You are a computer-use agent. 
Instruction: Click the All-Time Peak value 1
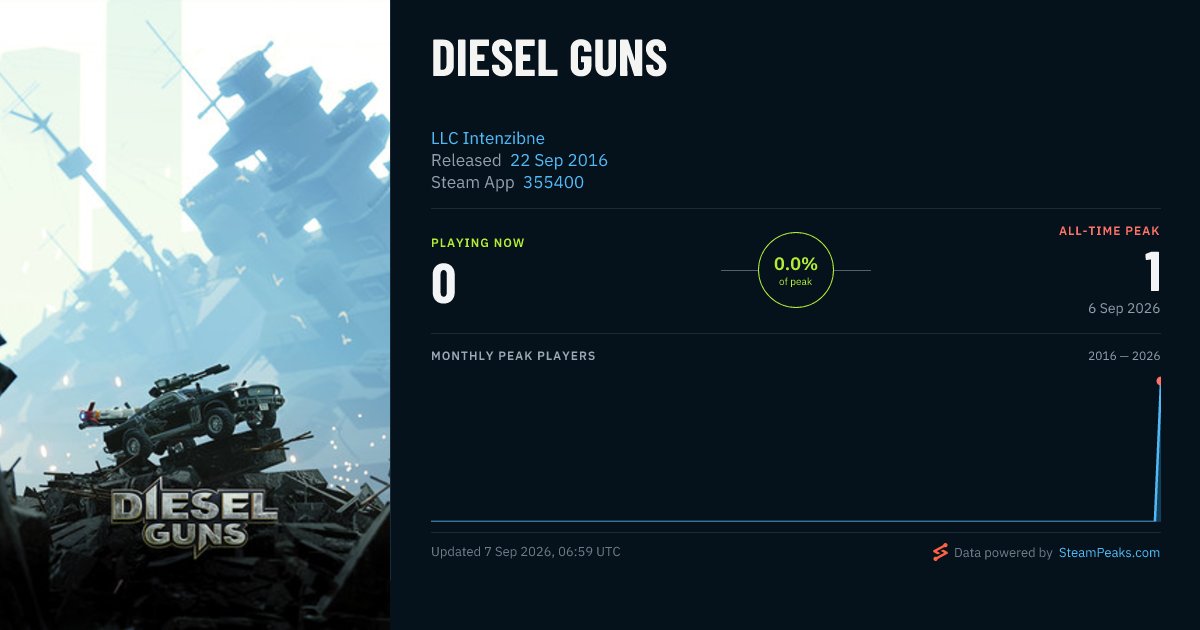click(1152, 271)
